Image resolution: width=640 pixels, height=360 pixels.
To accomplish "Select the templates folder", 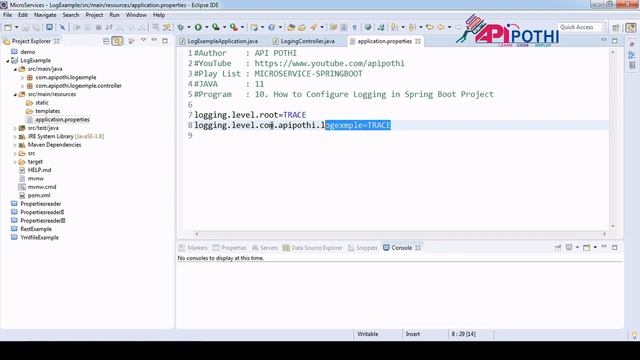I will (47, 111).
